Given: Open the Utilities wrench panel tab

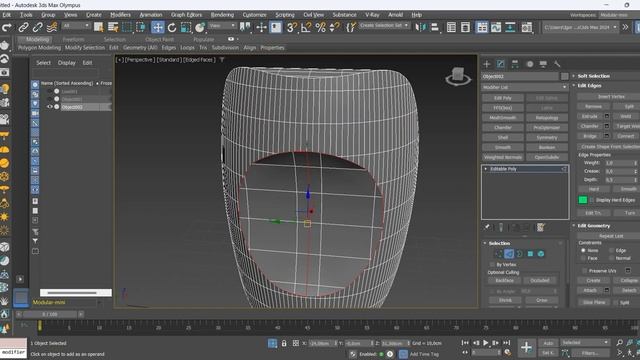Looking at the screenshot, I should point(557,64).
